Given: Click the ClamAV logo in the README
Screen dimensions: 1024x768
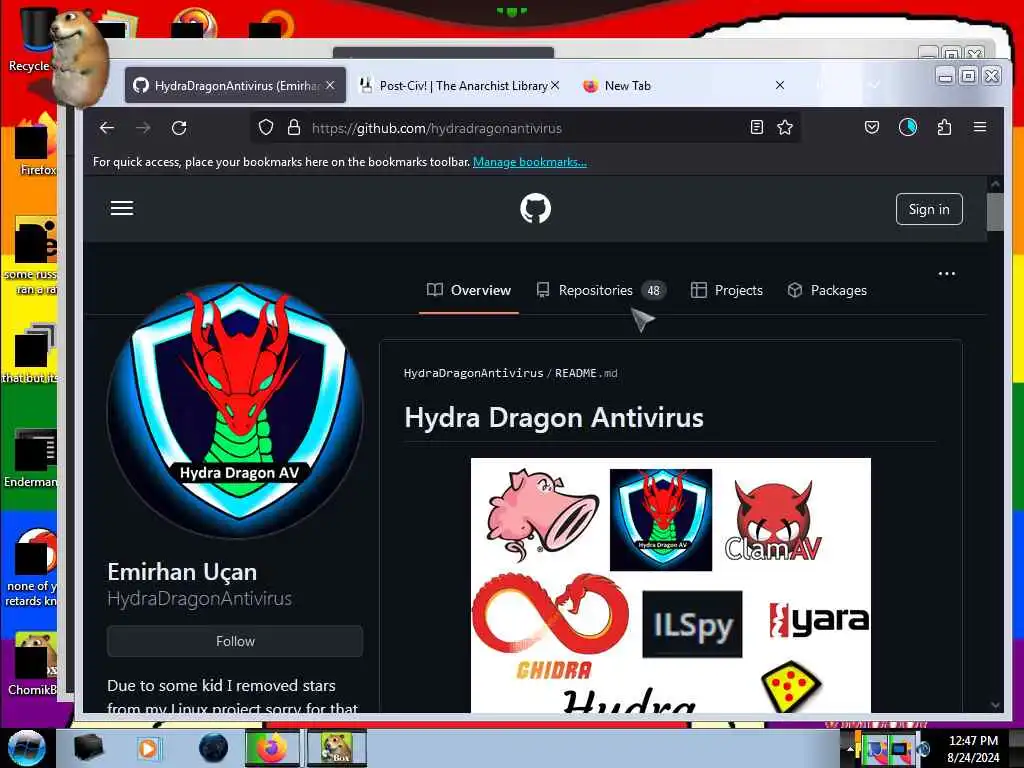Looking at the screenshot, I should coord(774,520).
